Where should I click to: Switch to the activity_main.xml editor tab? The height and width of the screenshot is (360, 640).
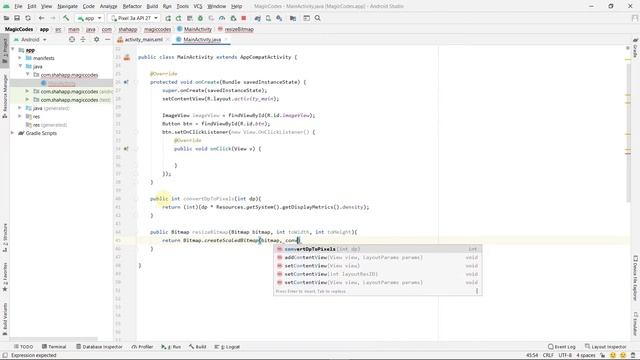pyautogui.click(x=143, y=40)
